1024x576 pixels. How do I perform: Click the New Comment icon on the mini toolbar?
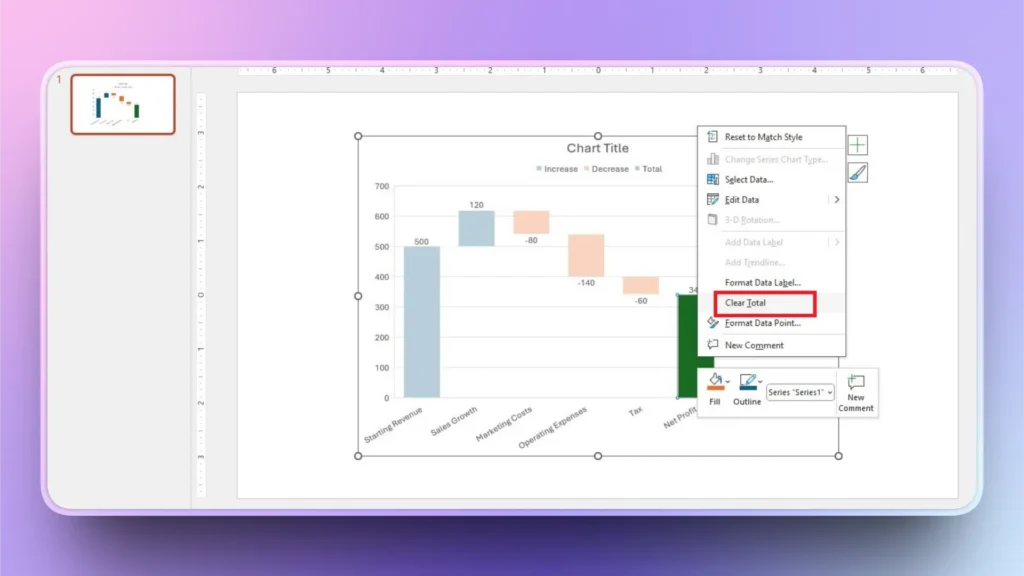854,382
